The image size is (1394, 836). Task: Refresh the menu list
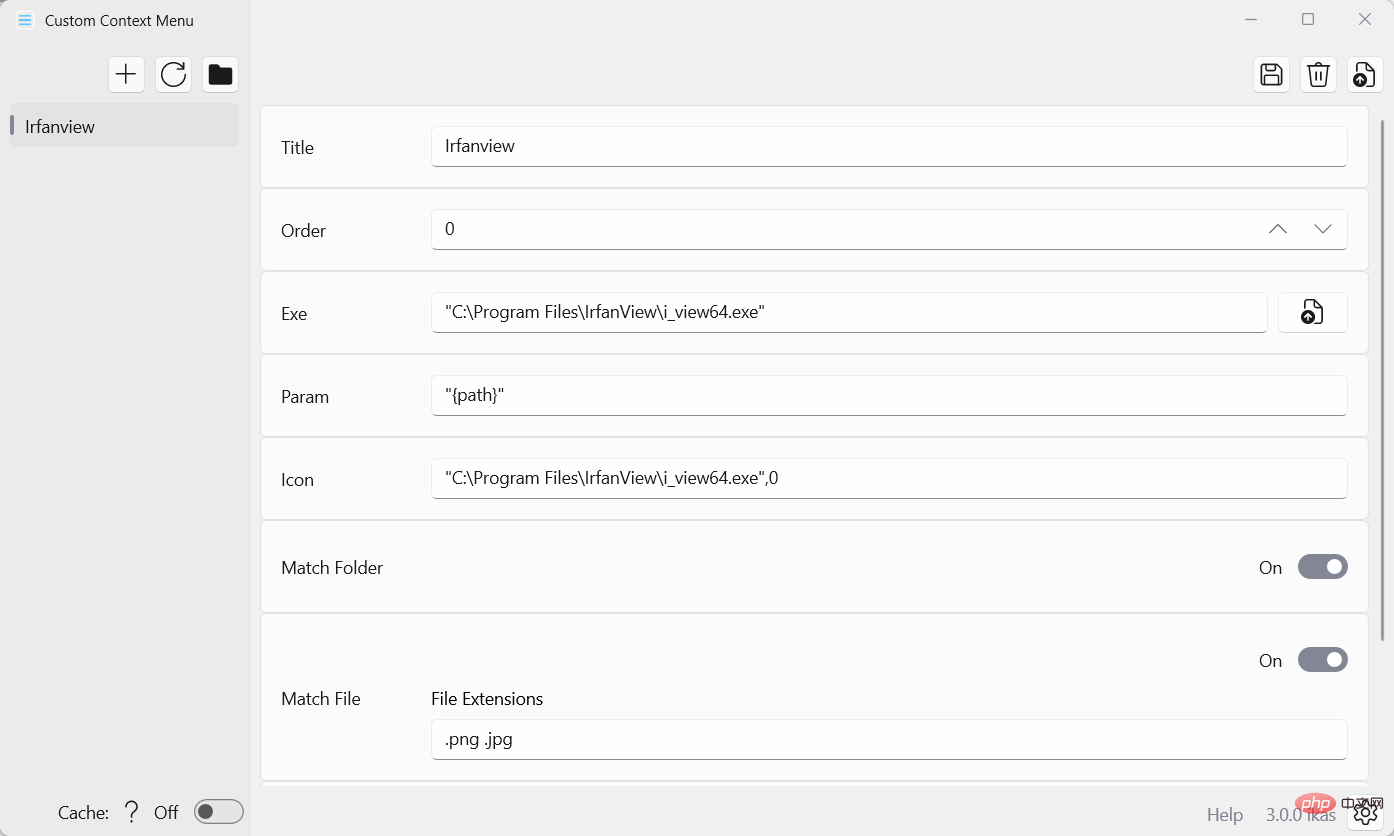tap(173, 74)
